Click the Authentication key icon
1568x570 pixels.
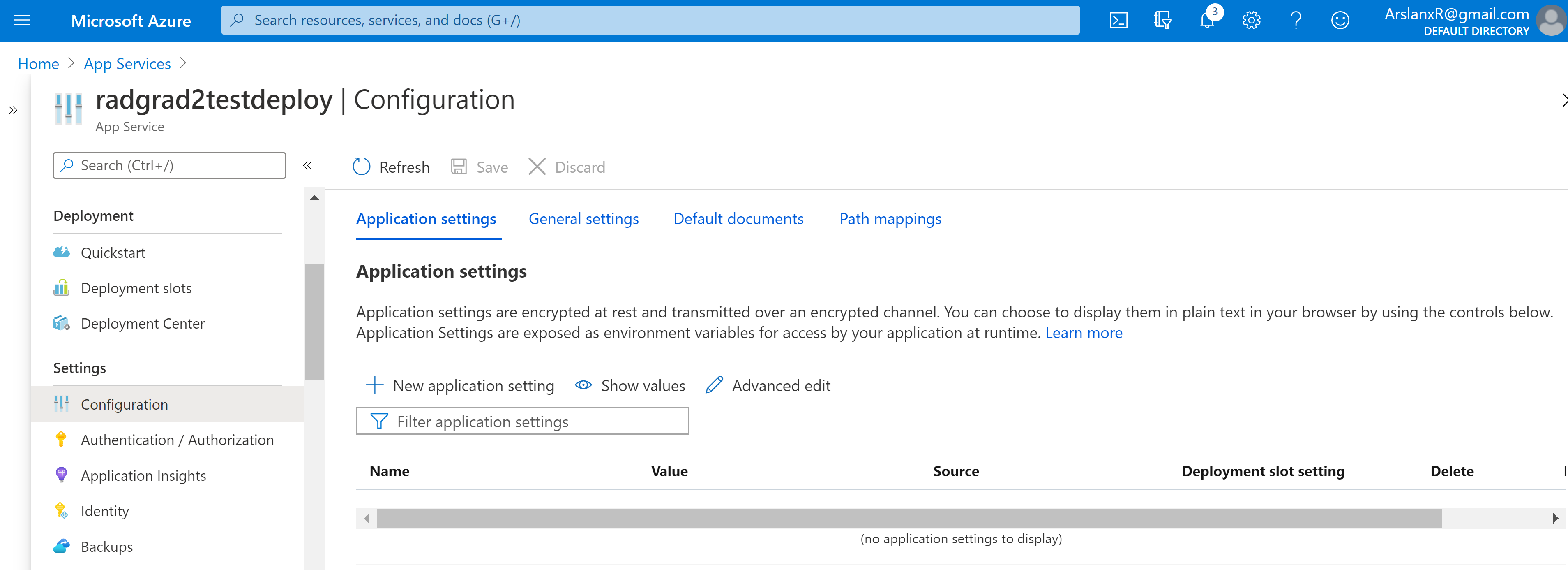point(61,439)
